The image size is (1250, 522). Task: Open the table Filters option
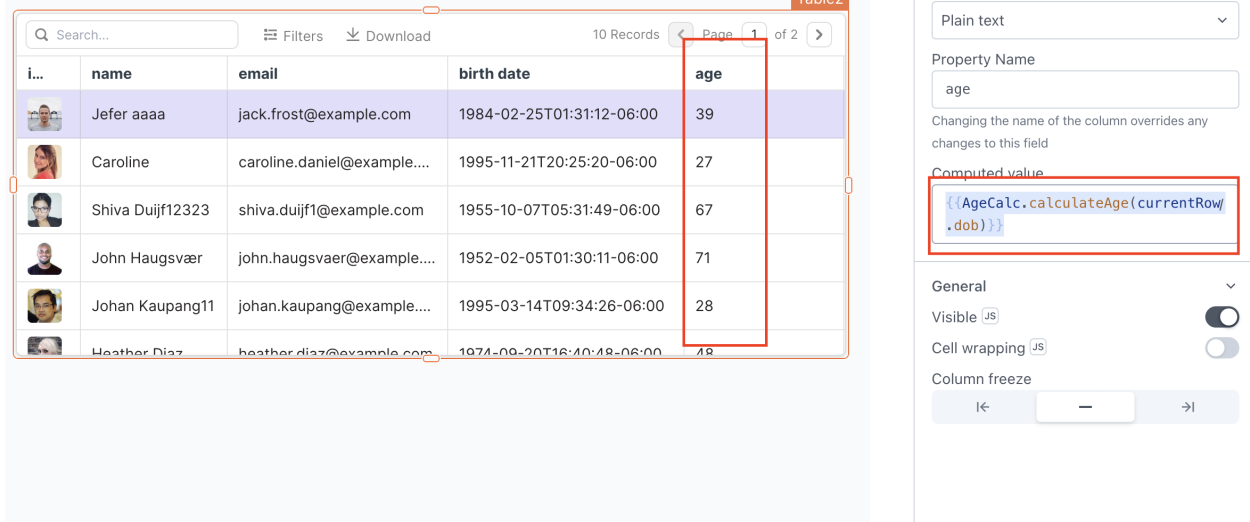293,36
